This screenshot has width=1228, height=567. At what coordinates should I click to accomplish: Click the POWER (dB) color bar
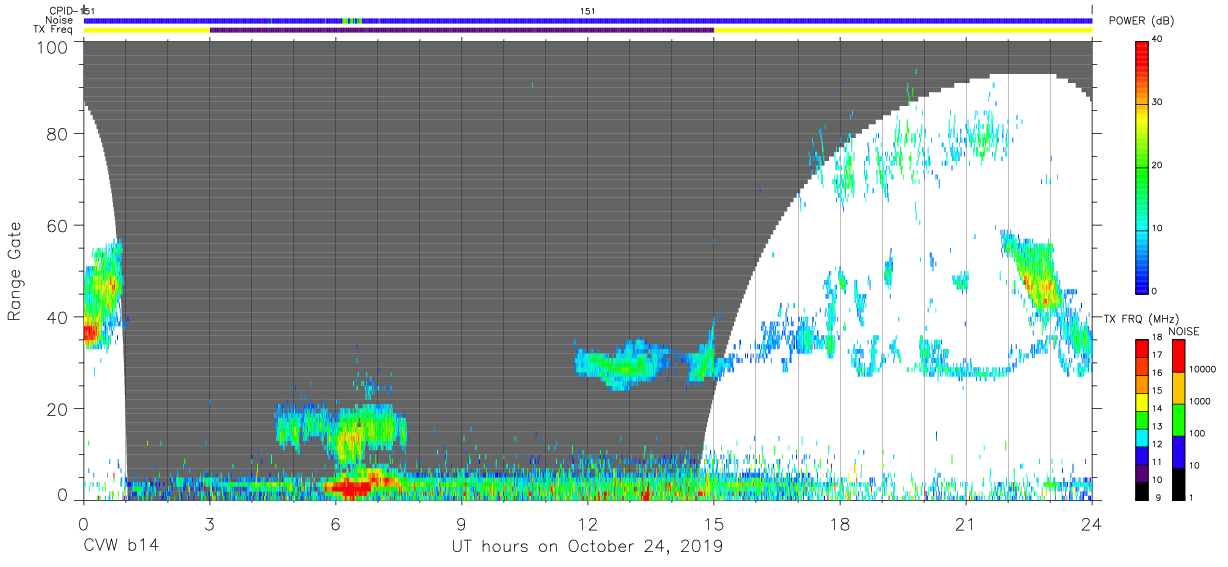pyautogui.click(x=1142, y=166)
